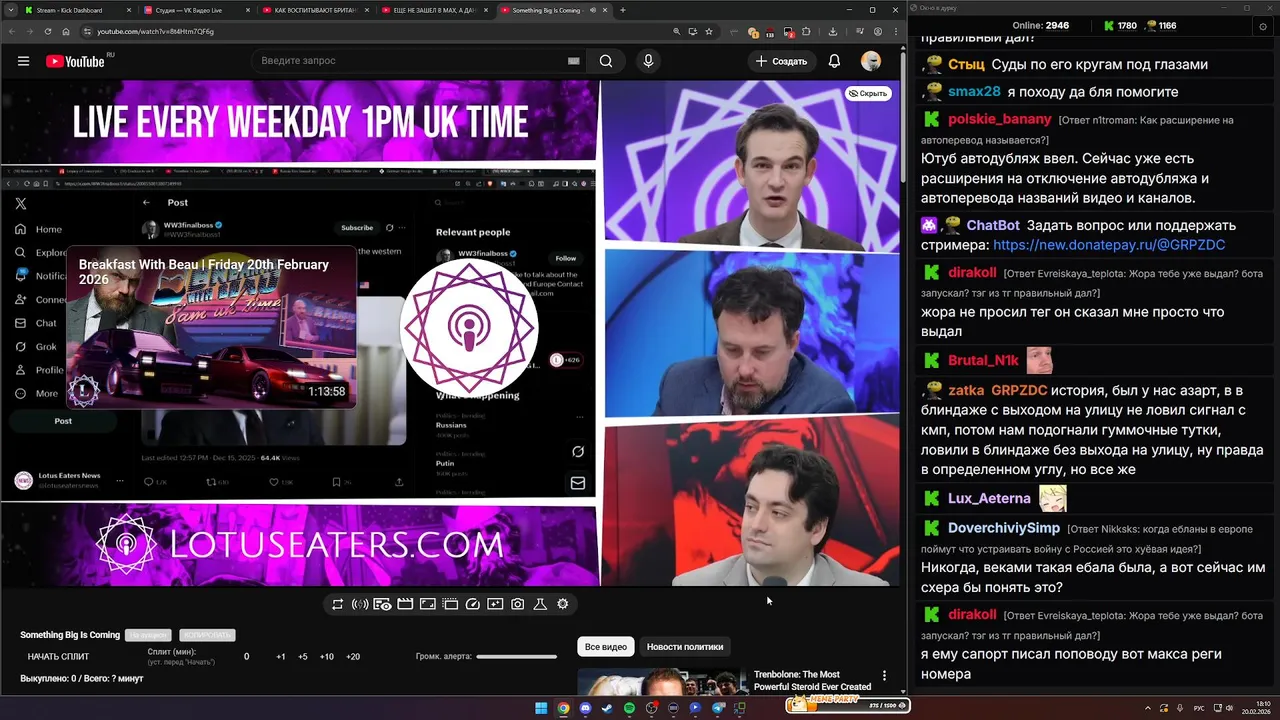The height and width of the screenshot is (720, 1280).
Task: Open the Windows Start menu
Action: coord(541,708)
